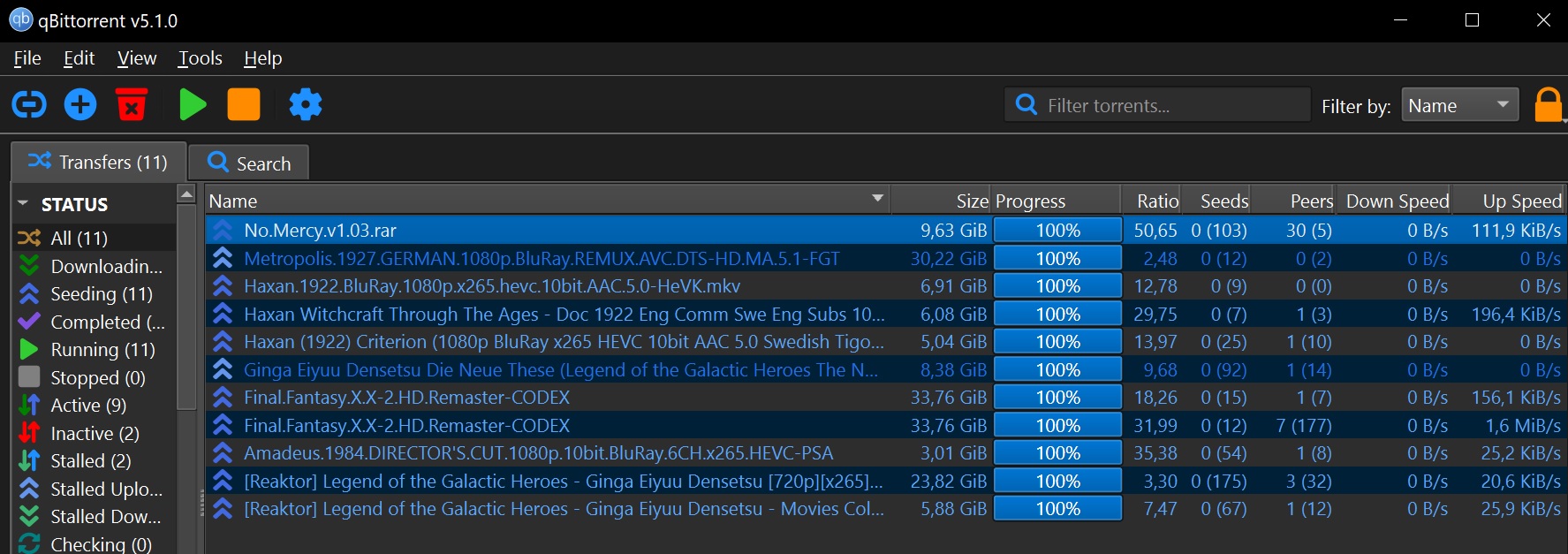Screen dimensions: 1568x554
Task: Click the orange Stop torrent icon
Action: coord(244,104)
